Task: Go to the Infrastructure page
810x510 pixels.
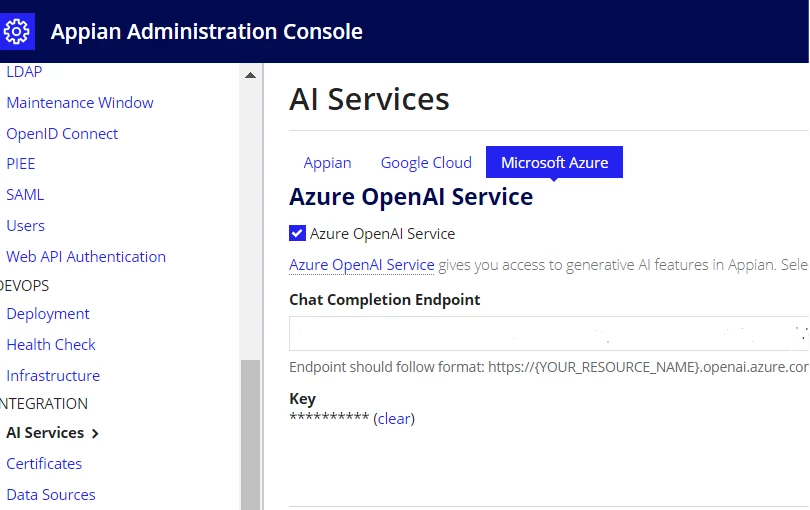Action: pyautogui.click(x=53, y=376)
